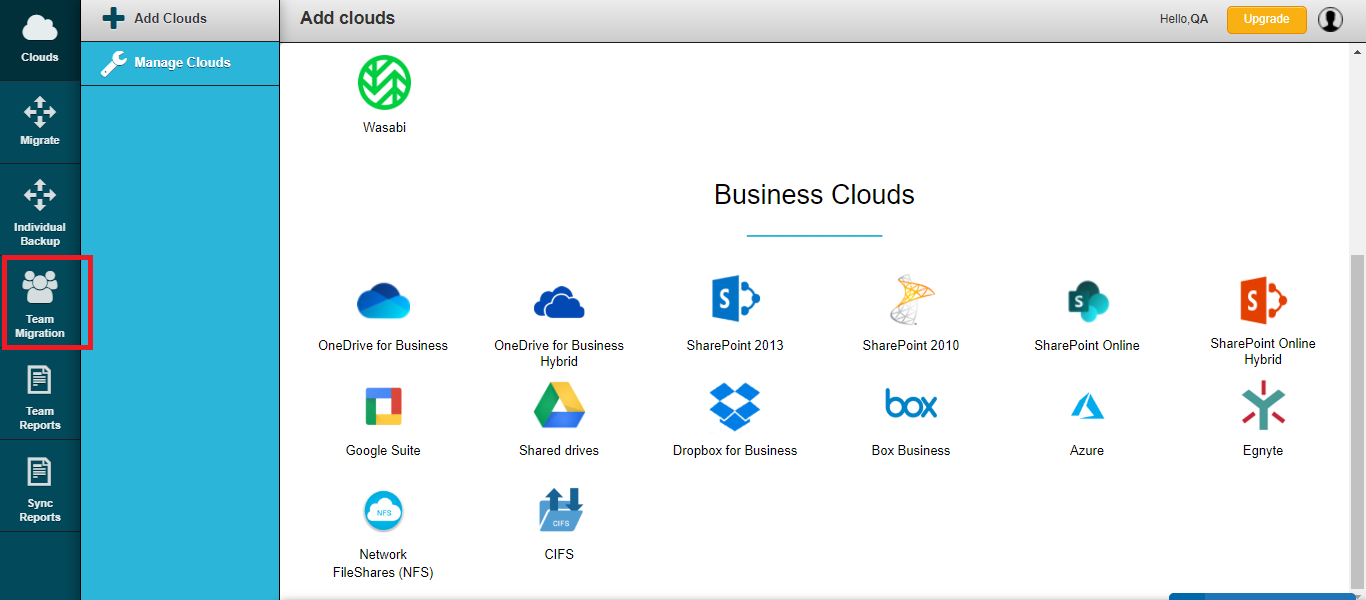Open Sync Reports in sidebar
The image size is (1366, 600).
pyautogui.click(x=40, y=487)
